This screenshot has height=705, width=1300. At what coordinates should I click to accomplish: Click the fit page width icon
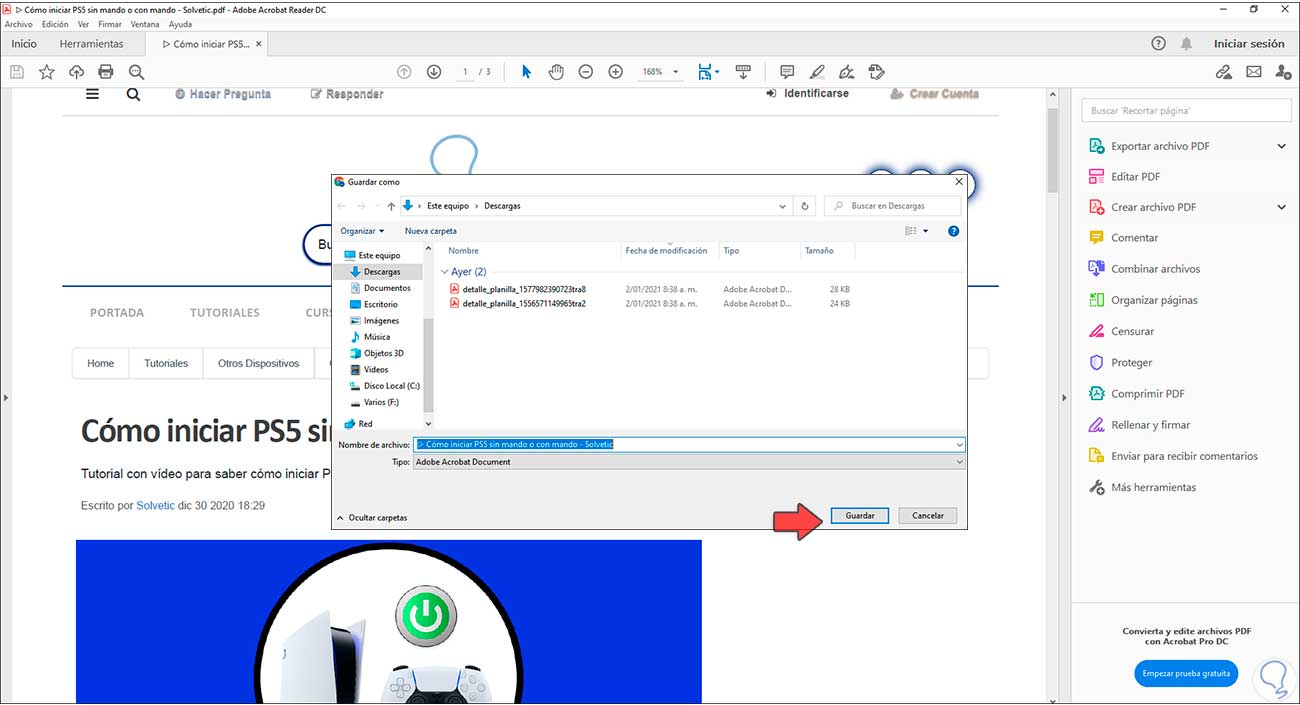pyautogui.click(x=706, y=72)
